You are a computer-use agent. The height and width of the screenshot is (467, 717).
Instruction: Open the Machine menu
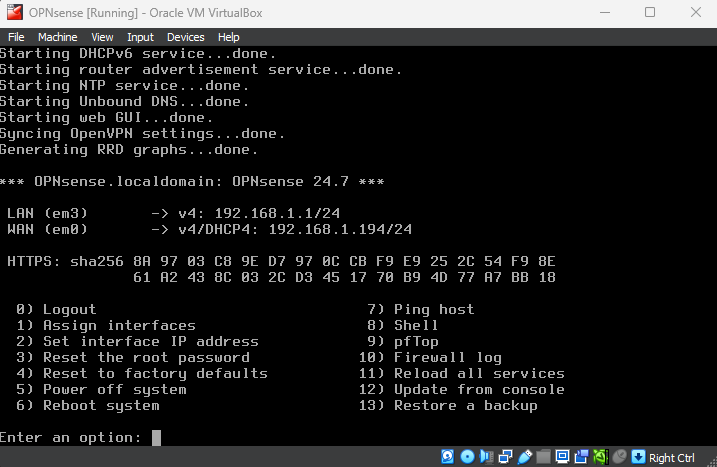(57, 37)
